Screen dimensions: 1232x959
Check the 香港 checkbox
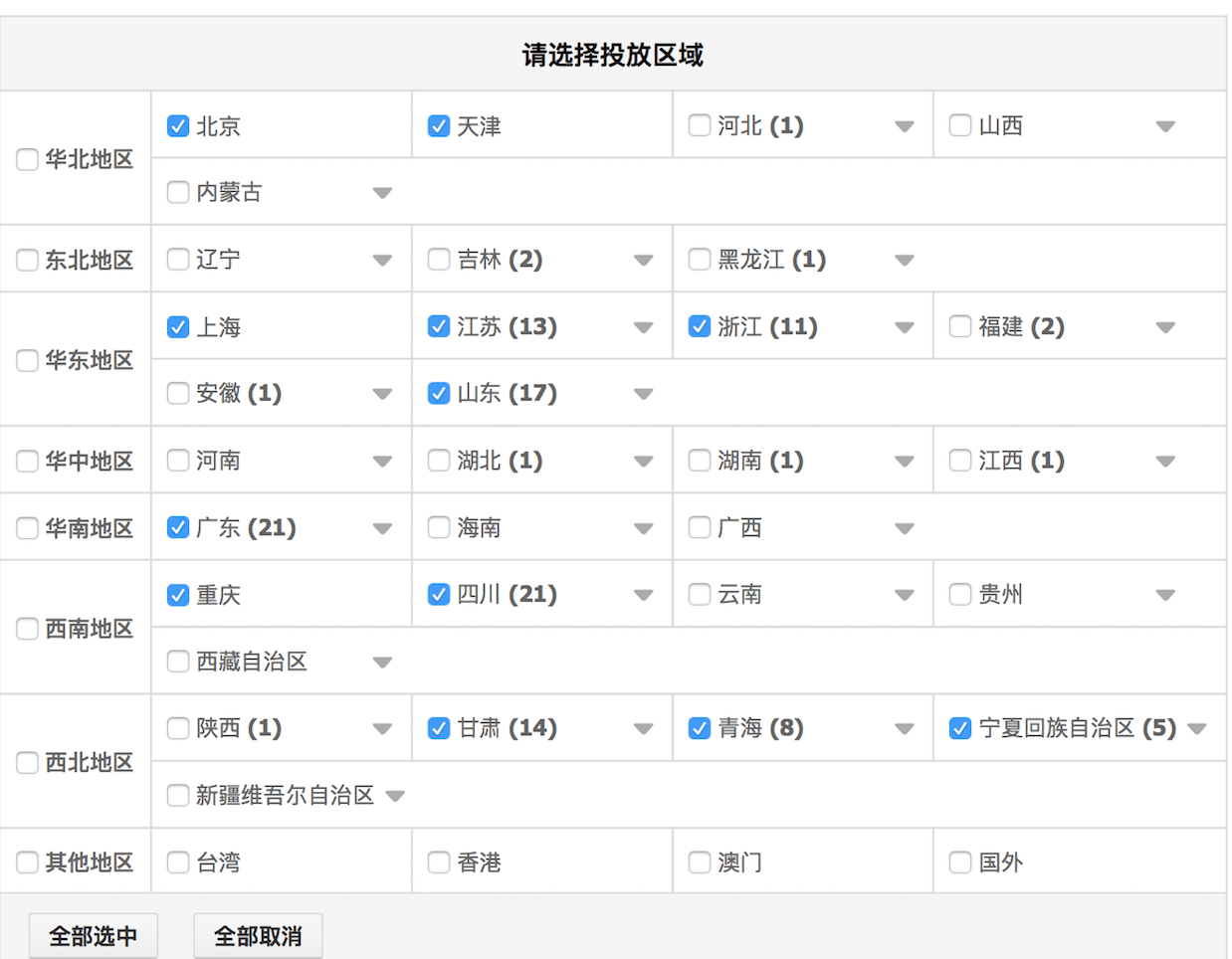[439, 863]
